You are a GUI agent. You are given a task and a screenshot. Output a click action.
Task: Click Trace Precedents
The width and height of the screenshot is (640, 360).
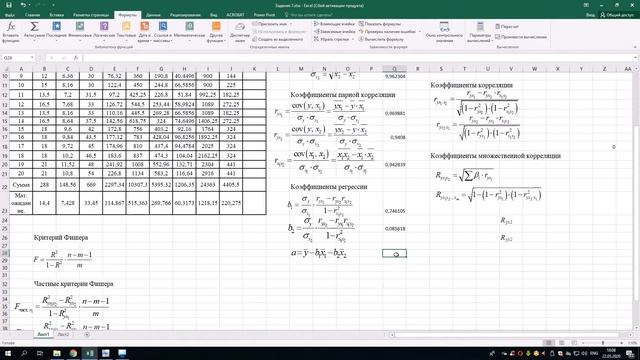pos(334,24)
